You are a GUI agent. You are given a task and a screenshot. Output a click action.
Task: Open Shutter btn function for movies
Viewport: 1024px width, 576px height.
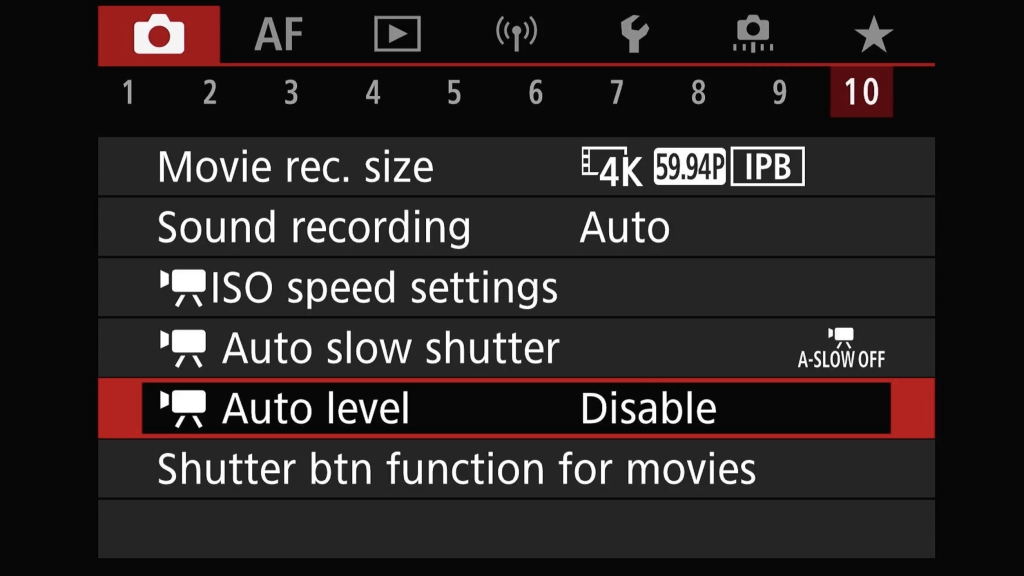pyautogui.click(x=456, y=469)
